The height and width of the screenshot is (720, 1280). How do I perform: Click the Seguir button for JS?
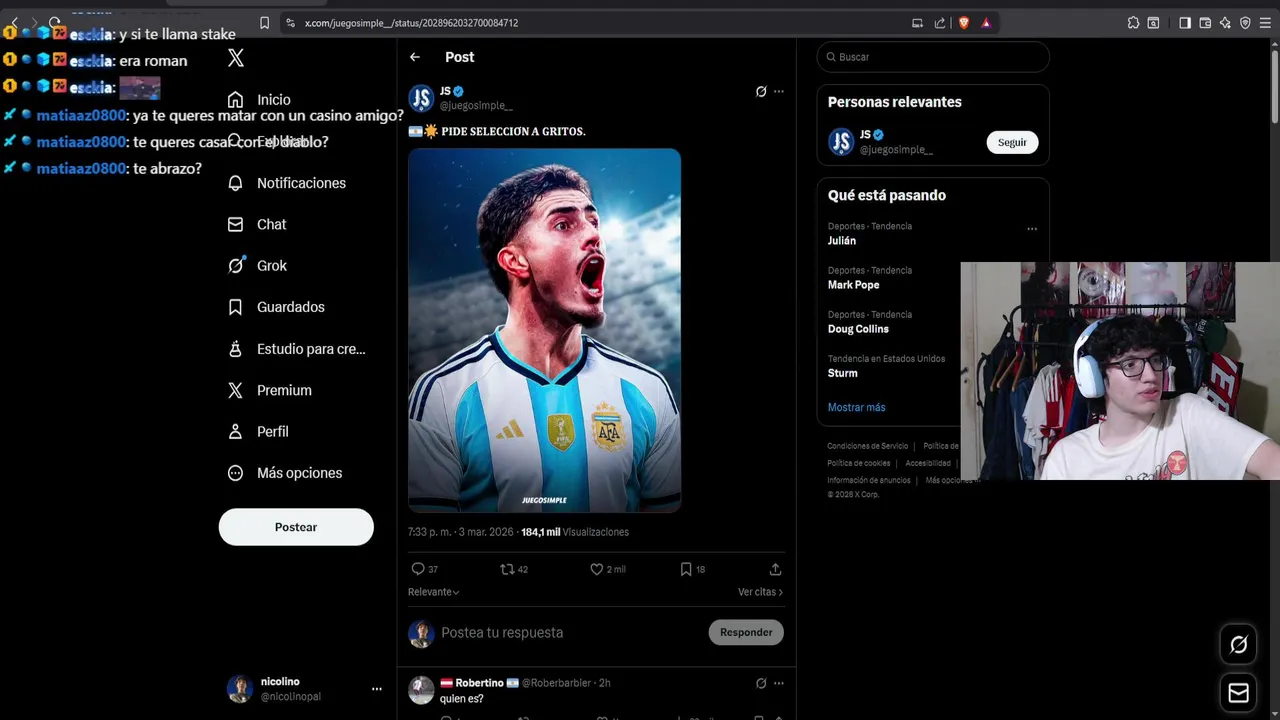coord(1012,142)
